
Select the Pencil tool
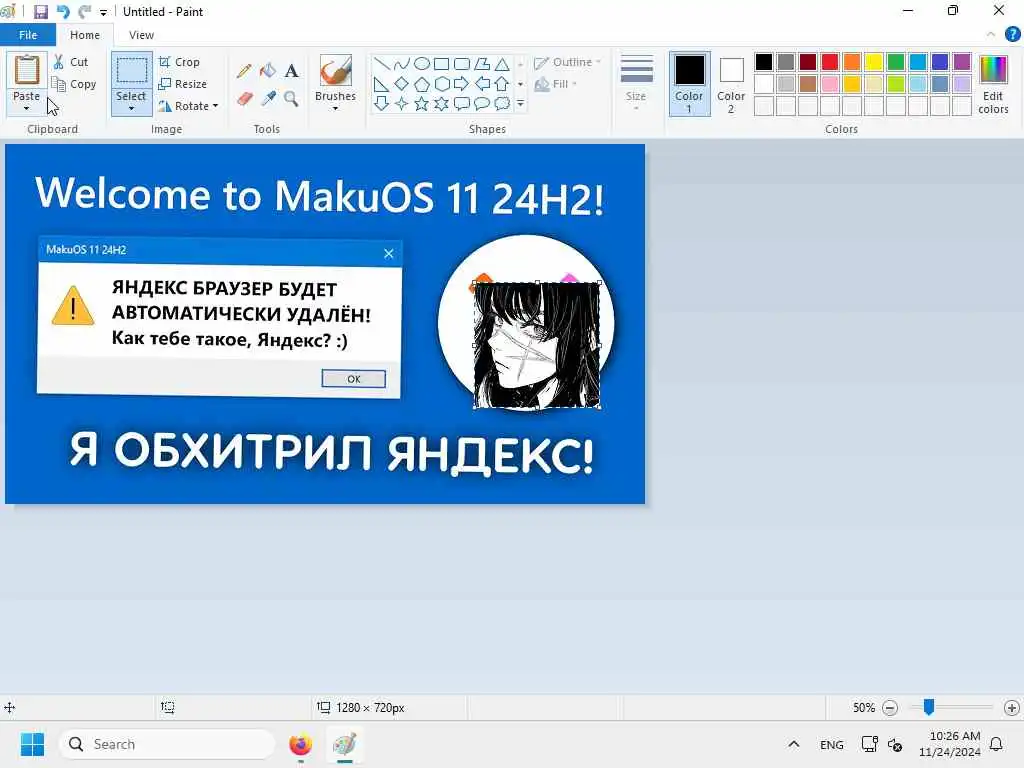click(x=244, y=71)
